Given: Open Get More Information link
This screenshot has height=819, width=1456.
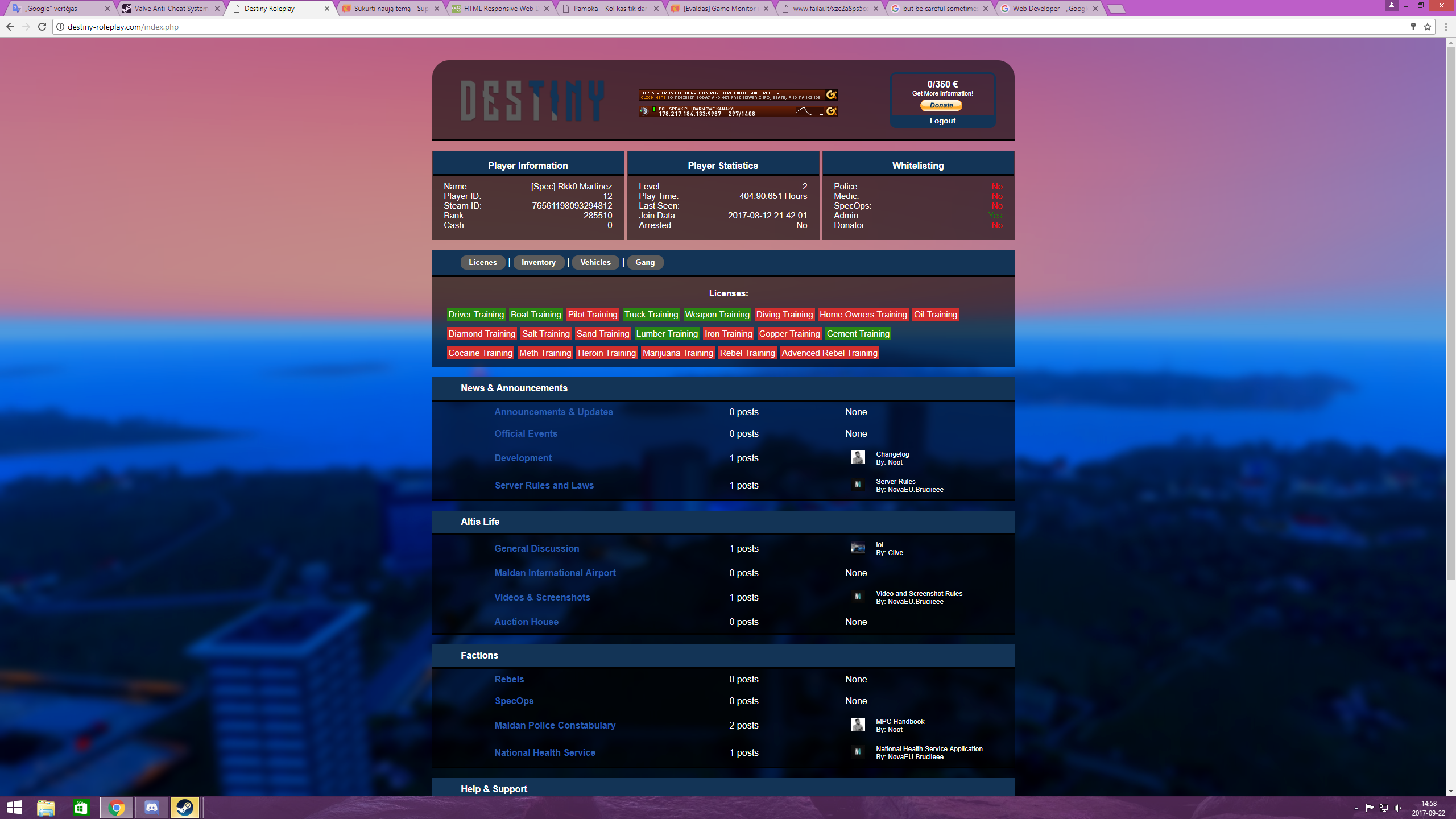Looking at the screenshot, I should point(942,93).
